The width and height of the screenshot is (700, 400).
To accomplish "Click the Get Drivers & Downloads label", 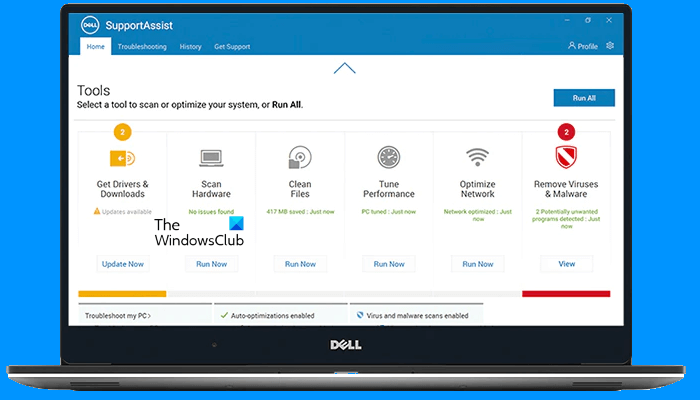I will [x=122, y=189].
